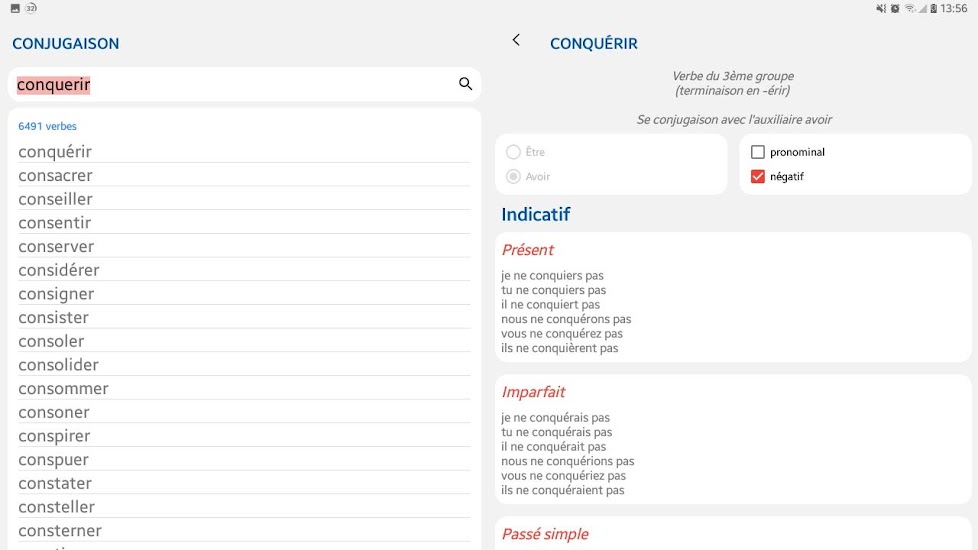This screenshot has width=978, height=550.
Task: Open the verb conseiller from the list
Action: tap(55, 199)
